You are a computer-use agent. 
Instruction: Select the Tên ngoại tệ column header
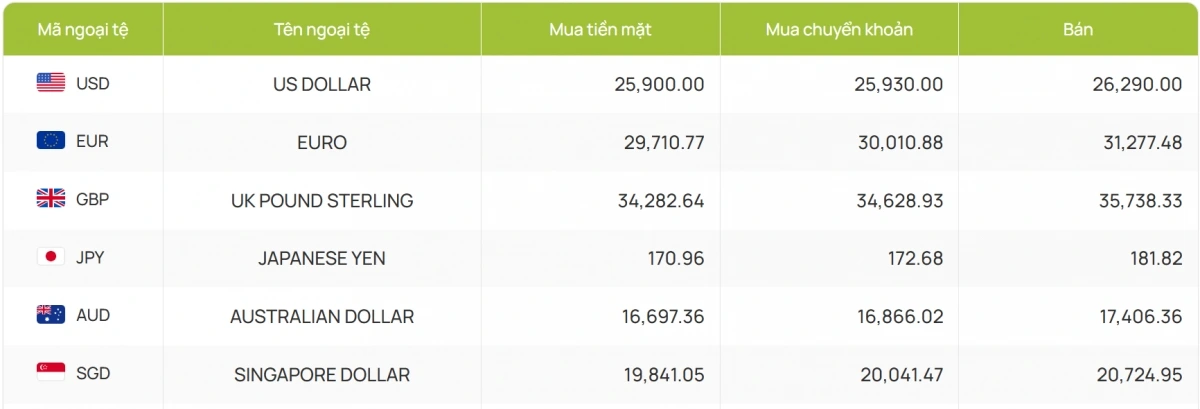322,29
